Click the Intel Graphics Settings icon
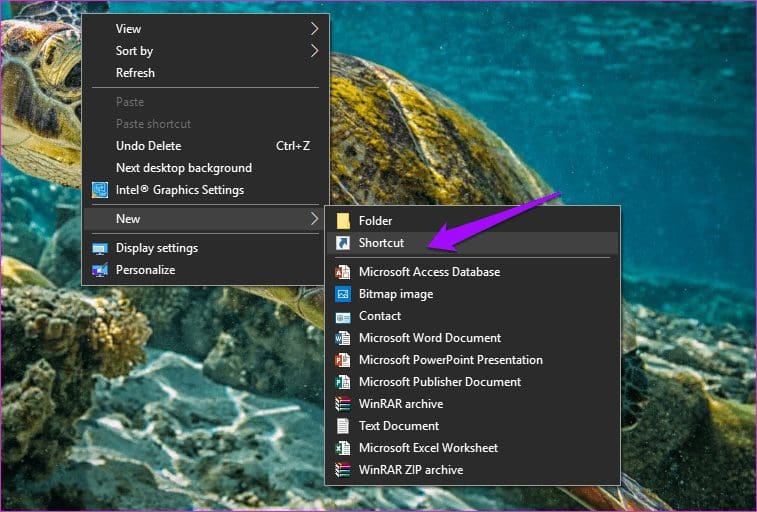 100,190
